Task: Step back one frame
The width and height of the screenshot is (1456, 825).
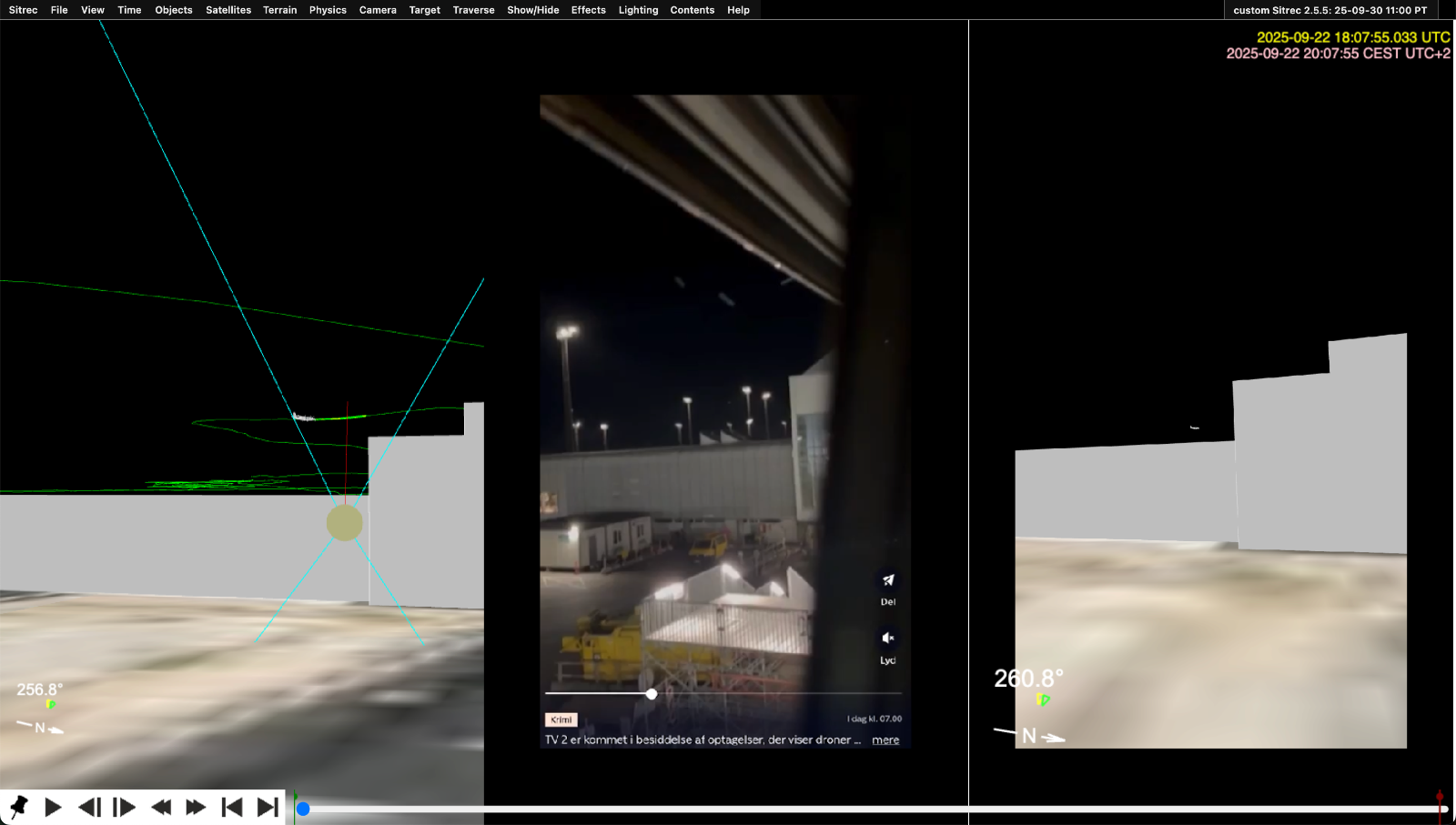Action: (x=89, y=807)
